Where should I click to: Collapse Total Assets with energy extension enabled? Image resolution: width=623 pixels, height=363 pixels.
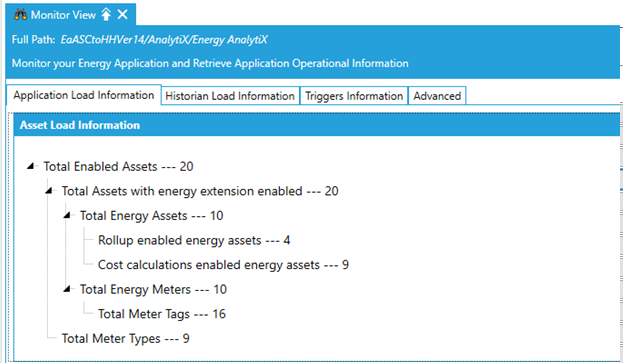(x=49, y=191)
